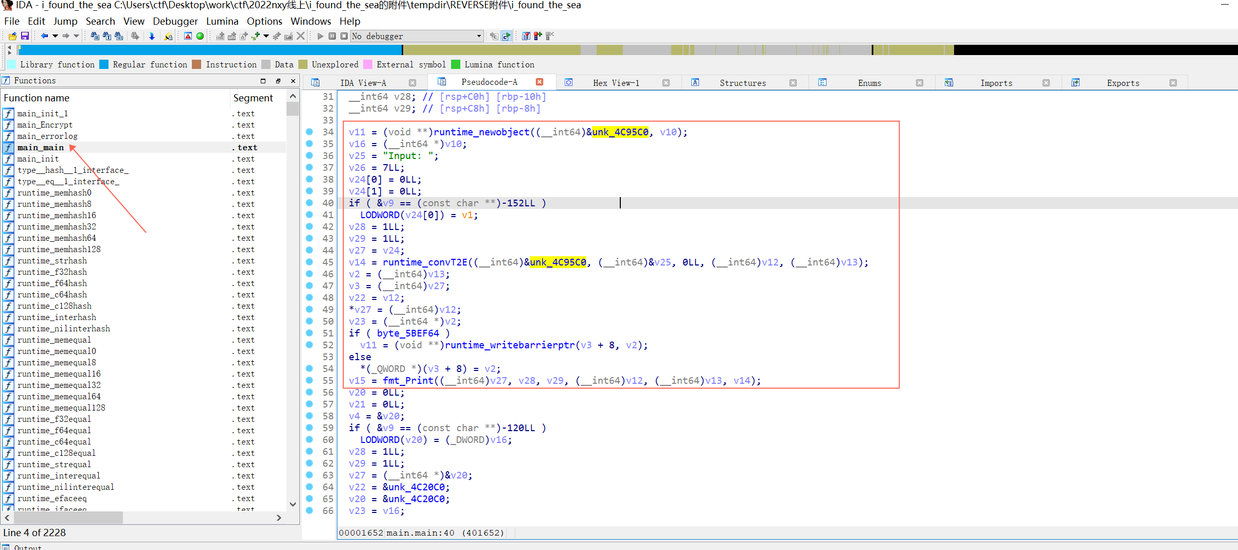This screenshot has width=1238, height=550.
Task: Toggle breakpoint dot at line 36
Action: tap(310, 155)
